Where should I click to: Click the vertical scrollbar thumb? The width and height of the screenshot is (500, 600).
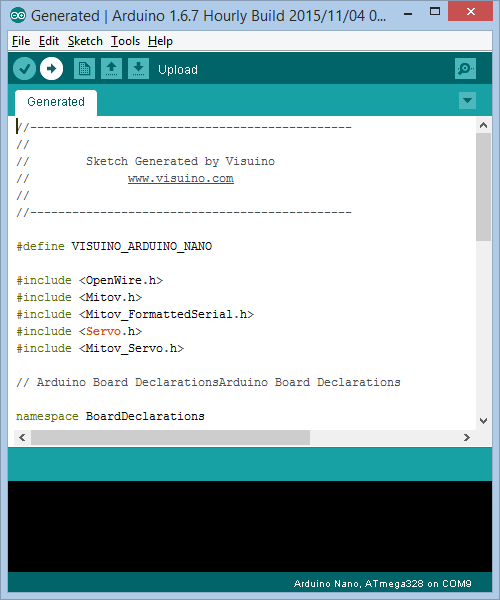click(484, 187)
